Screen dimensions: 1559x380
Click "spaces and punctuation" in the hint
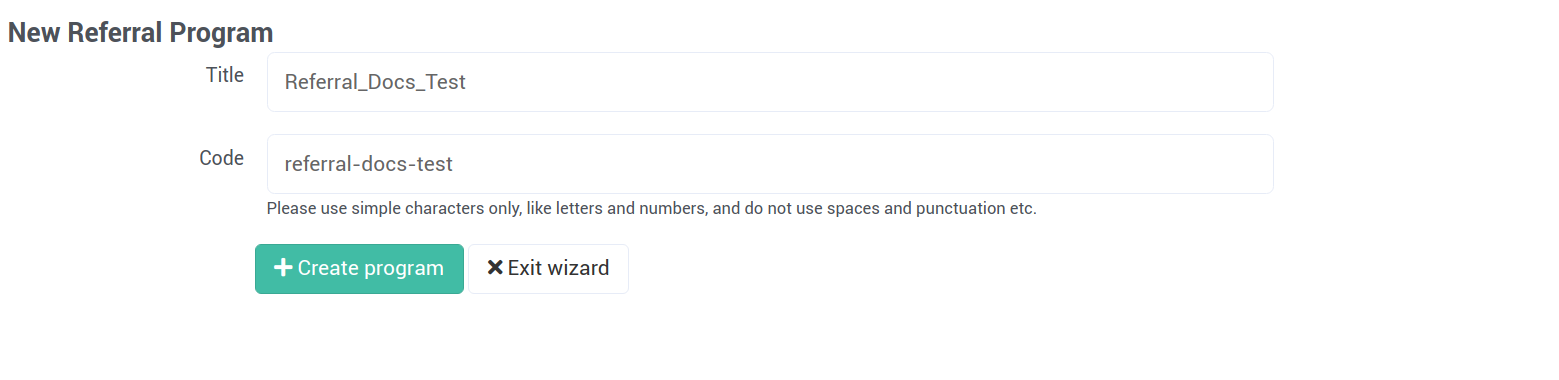click(913, 209)
